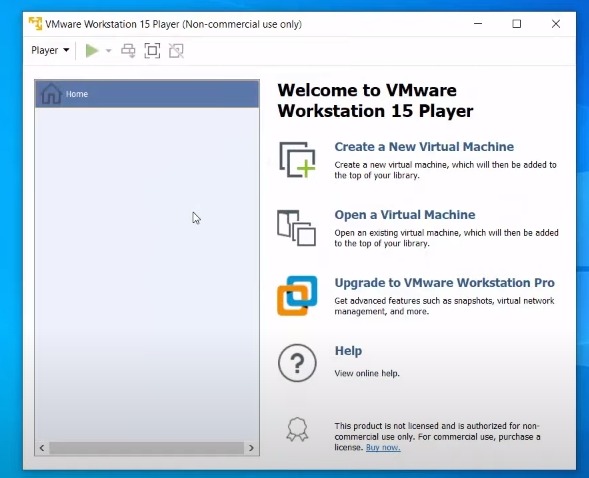Select the Home item in library

[147, 94]
